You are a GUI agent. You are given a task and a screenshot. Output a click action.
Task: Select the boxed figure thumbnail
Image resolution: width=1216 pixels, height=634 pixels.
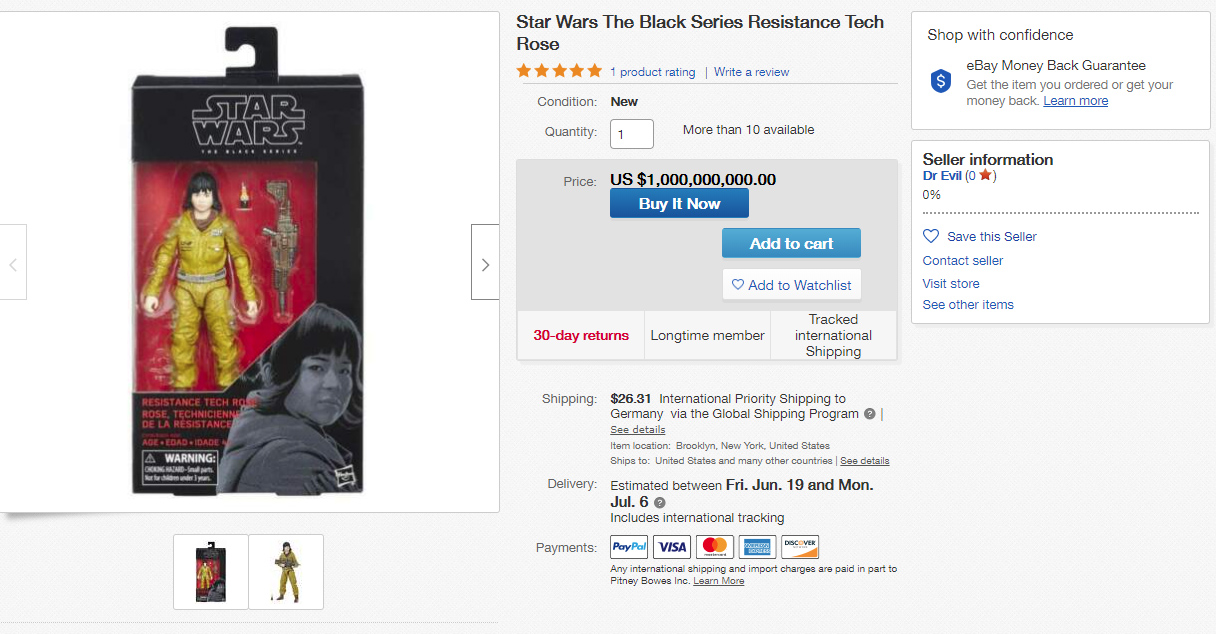(x=210, y=572)
